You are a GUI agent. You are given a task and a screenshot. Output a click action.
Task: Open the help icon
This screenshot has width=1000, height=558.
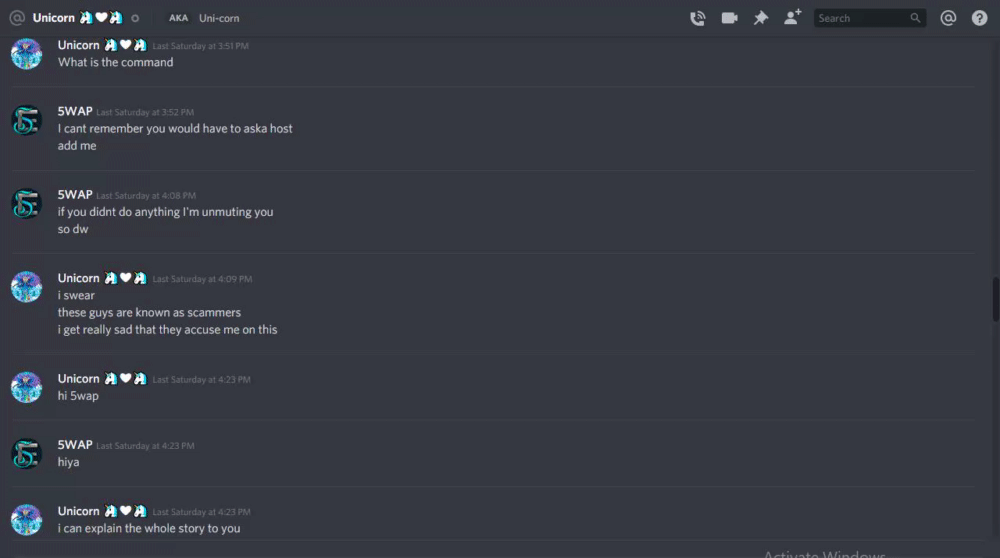coord(979,18)
